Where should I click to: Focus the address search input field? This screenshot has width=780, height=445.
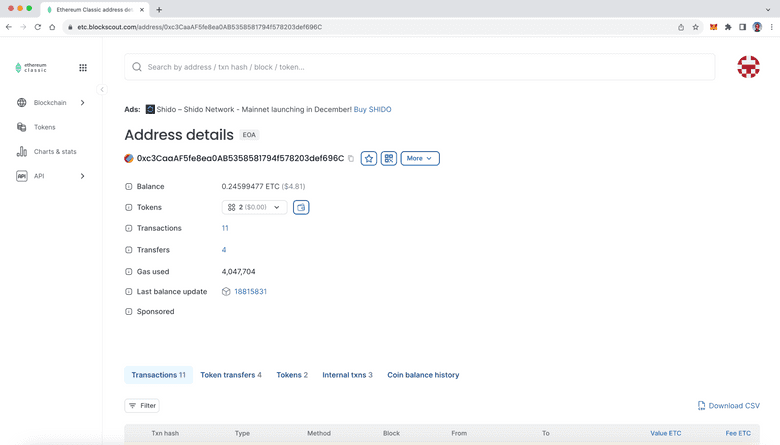pos(420,67)
